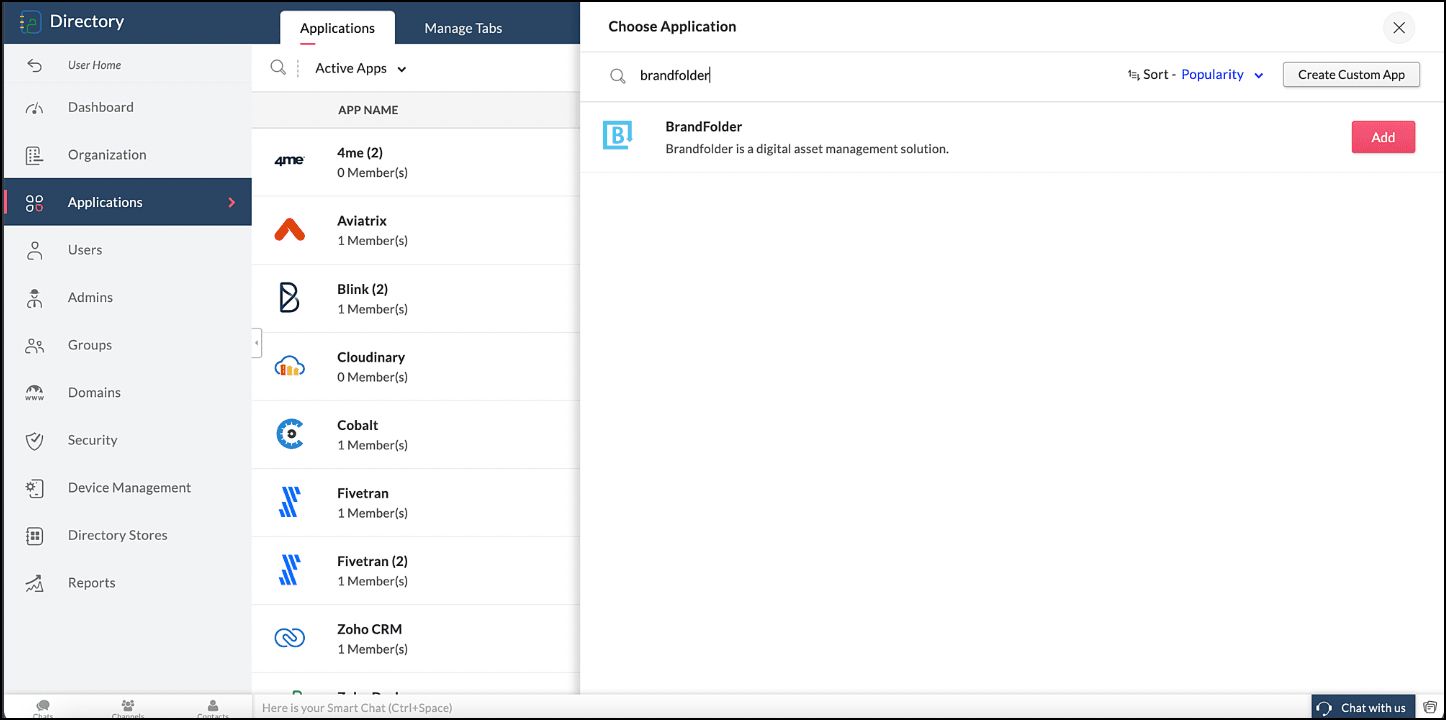Open the Device Management icon
This screenshot has width=1446, height=720.
34,488
